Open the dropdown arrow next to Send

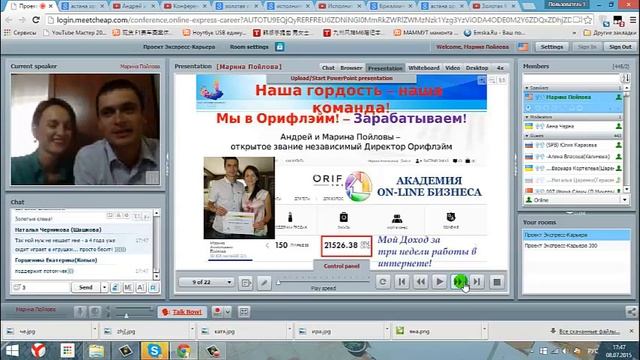pos(104,287)
